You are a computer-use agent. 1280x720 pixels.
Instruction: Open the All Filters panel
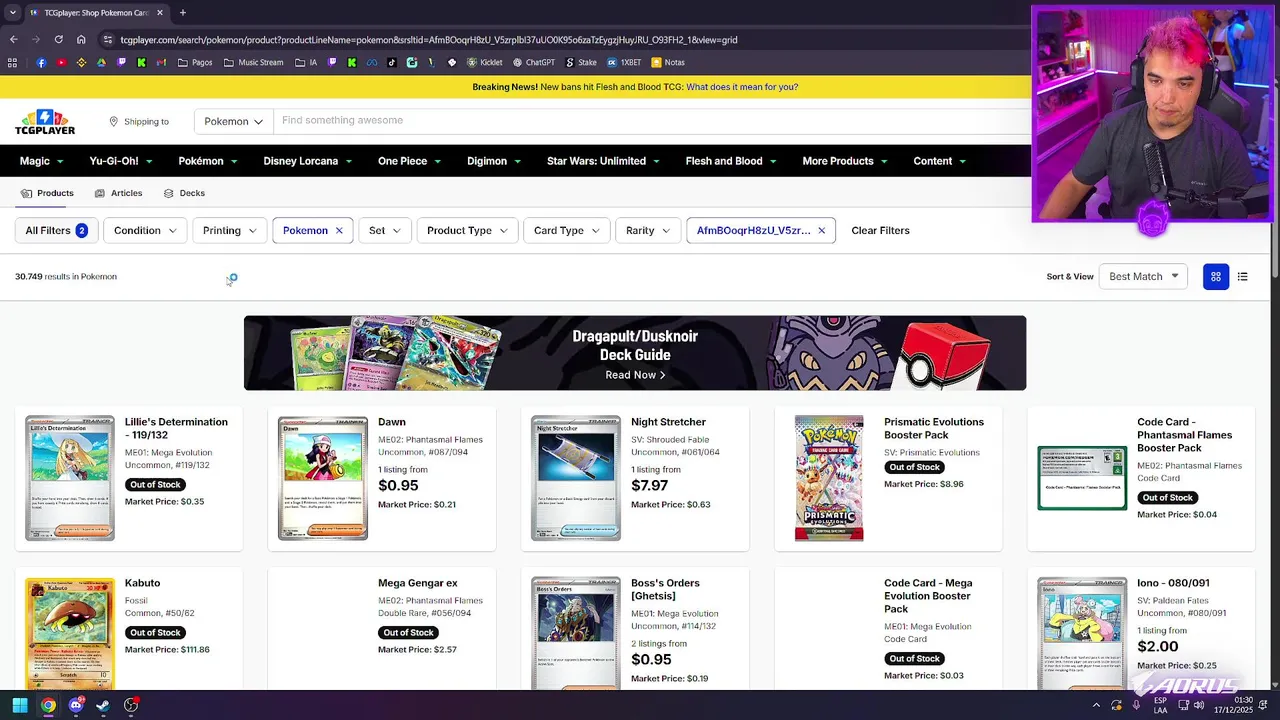[x=56, y=231]
